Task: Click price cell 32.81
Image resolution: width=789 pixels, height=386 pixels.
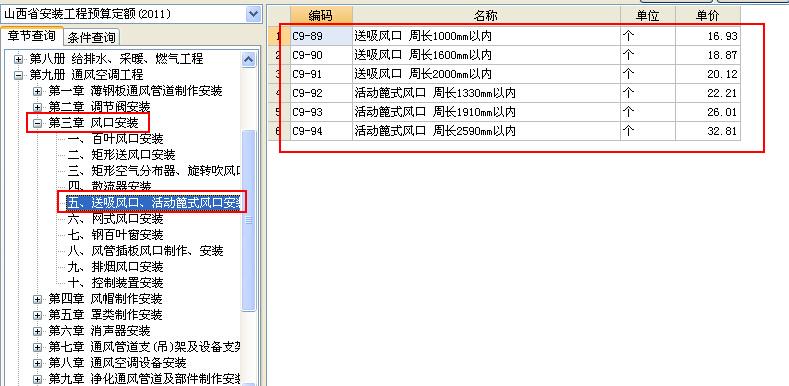Action: coord(707,131)
